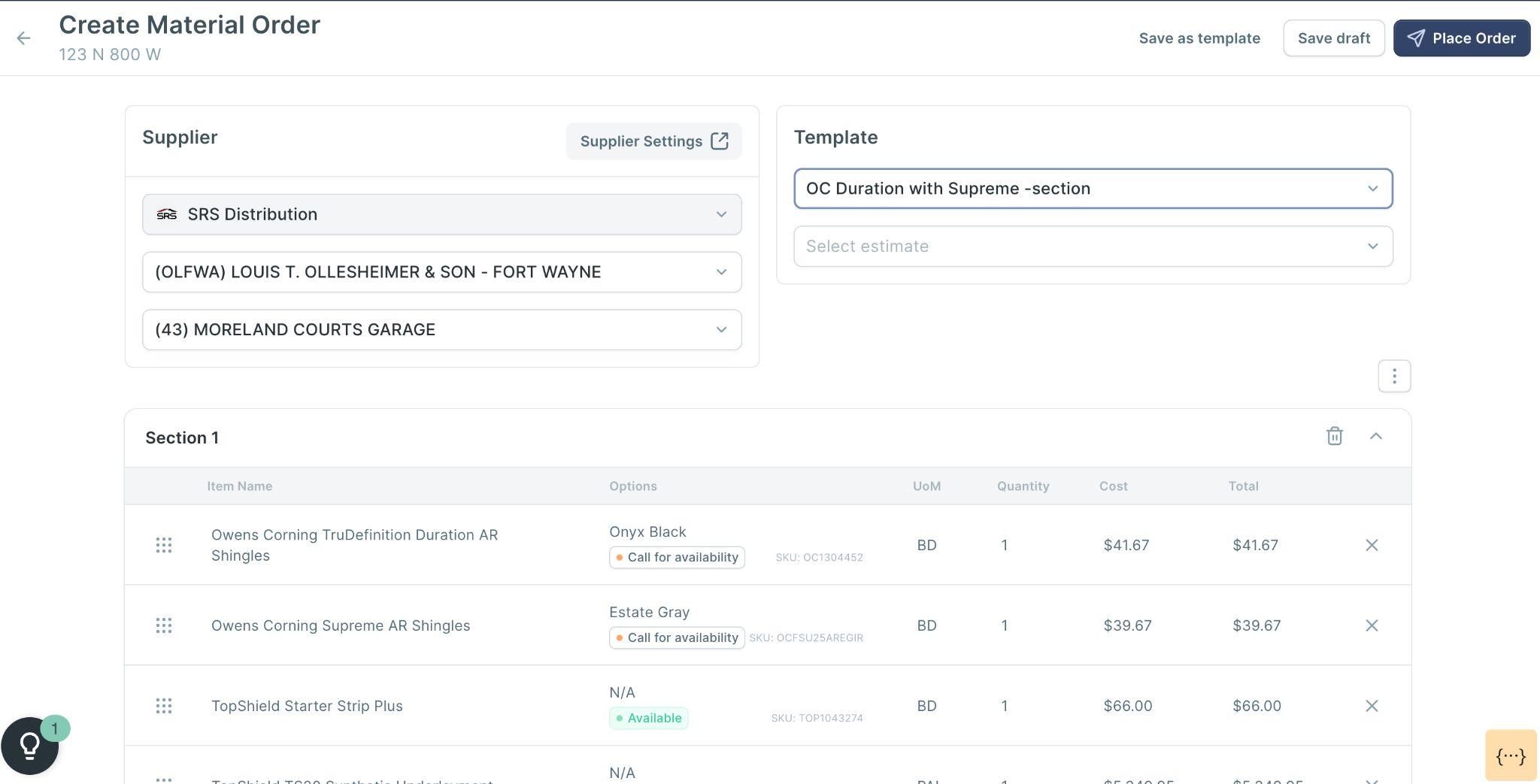This screenshot has width=1540, height=784.
Task: Remove Owens Corning Duration shingles row
Action: coord(1372,545)
